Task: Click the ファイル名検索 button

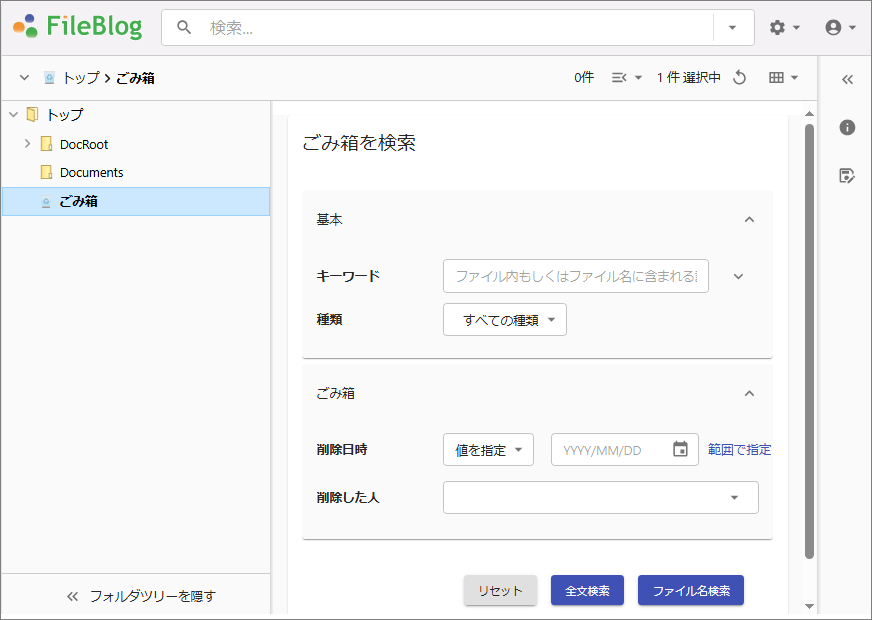Action: tap(691, 591)
